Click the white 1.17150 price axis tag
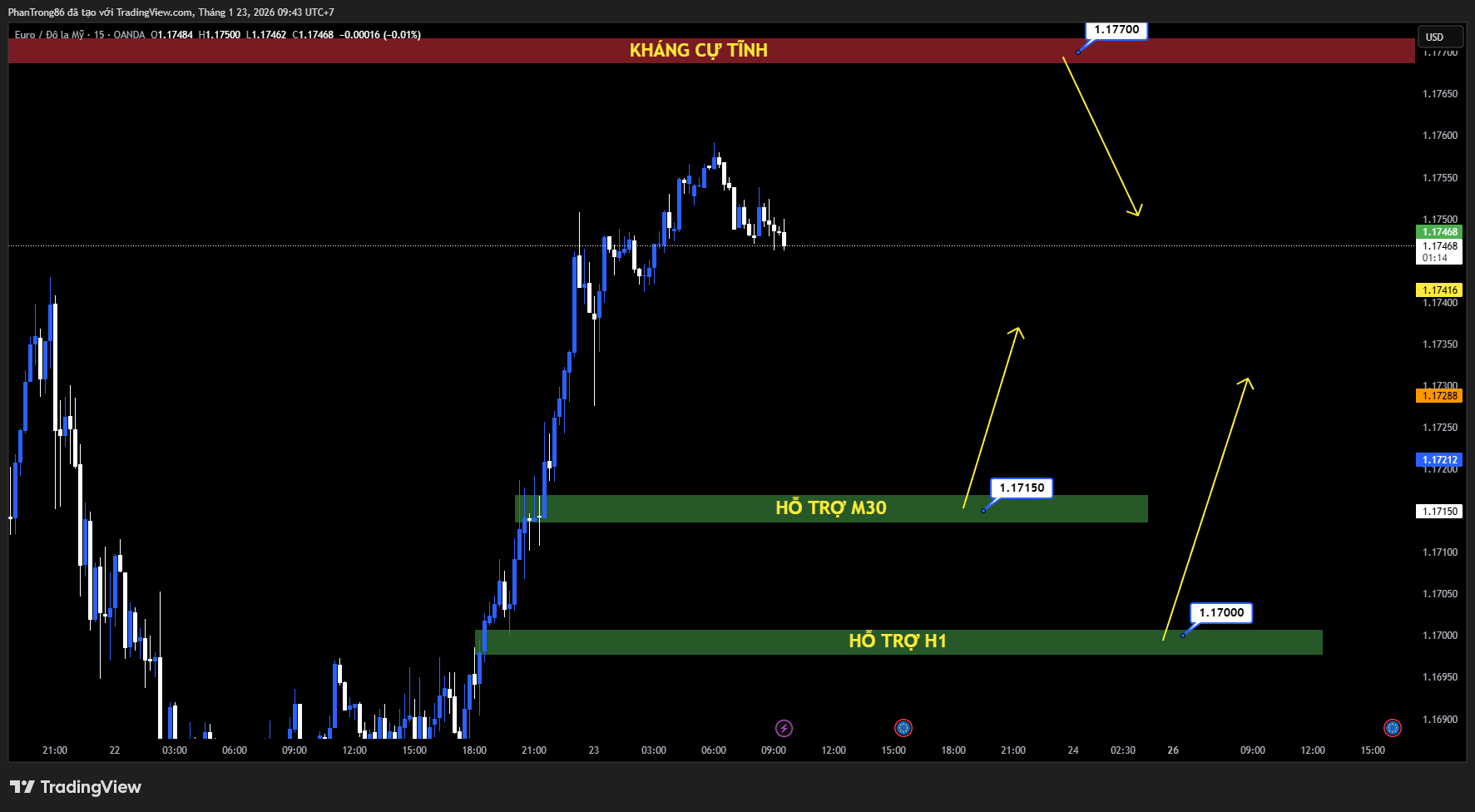1475x812 pixels. pos(1439,512)
